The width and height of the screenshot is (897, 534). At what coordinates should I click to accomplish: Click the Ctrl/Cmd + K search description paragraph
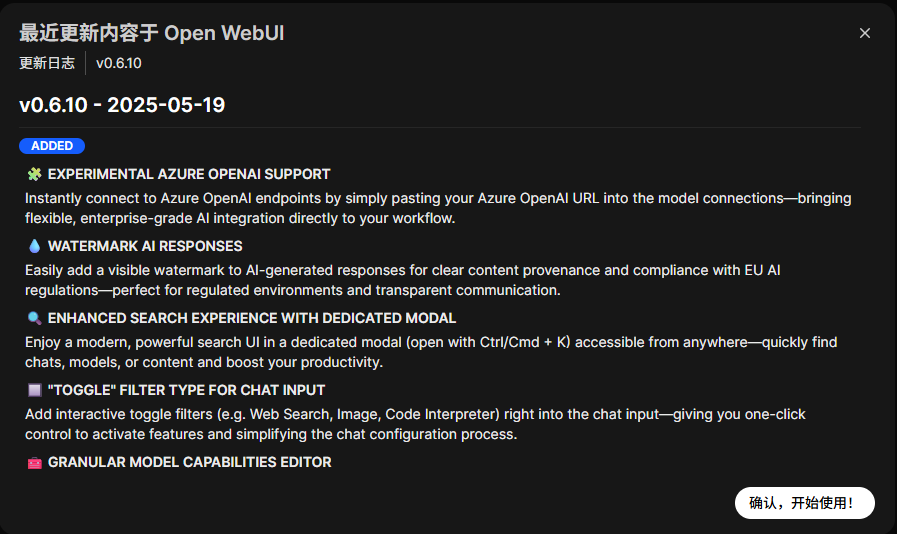pyautogui.click(x=430, y=352)
